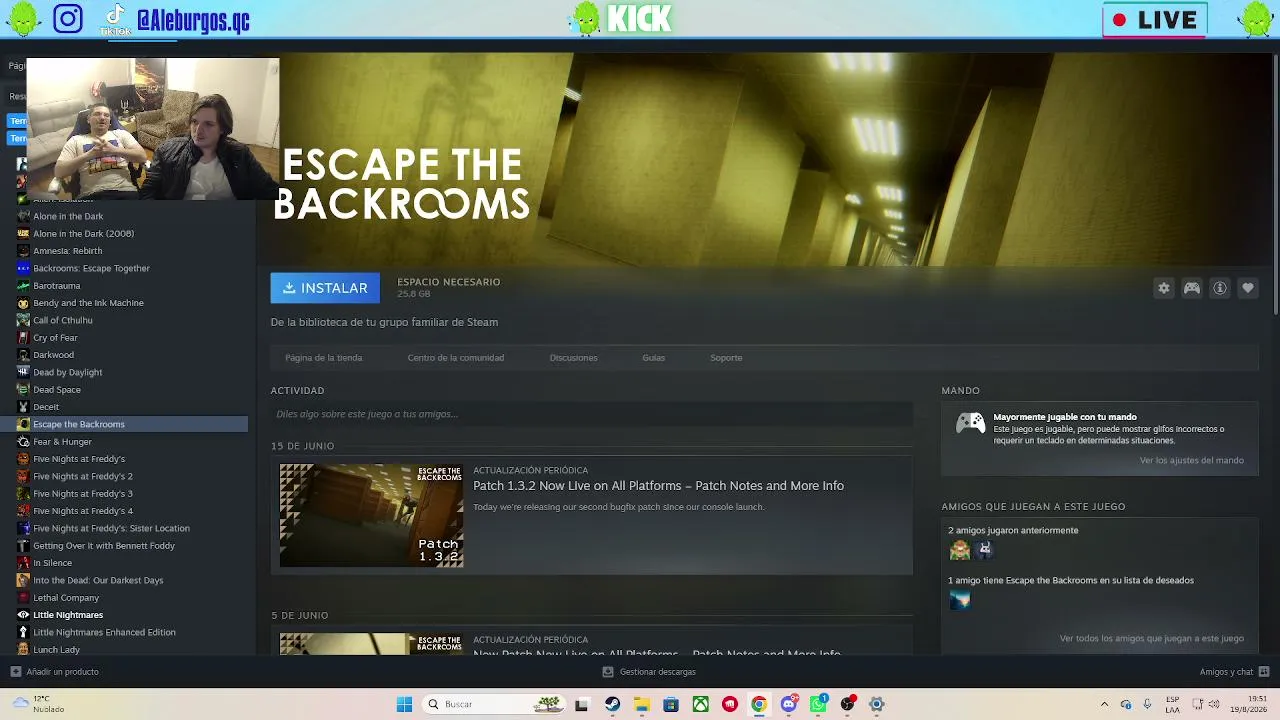The image size is (1280, 720).
Task: Open Gestionar descargas
Action: [x=657, y=672]
